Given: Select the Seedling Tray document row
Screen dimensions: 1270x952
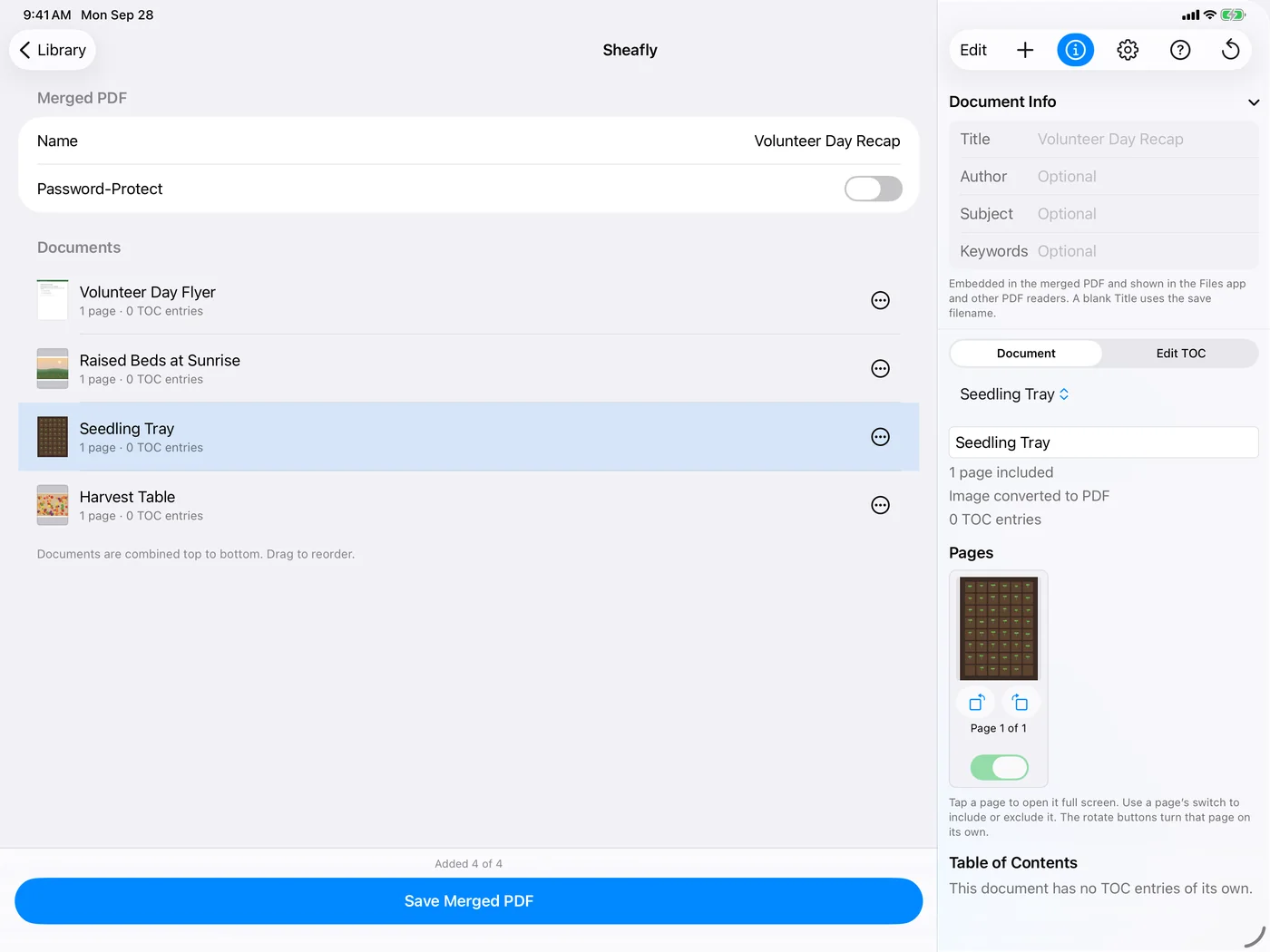Looking at the screenshot, I should 469,437.
